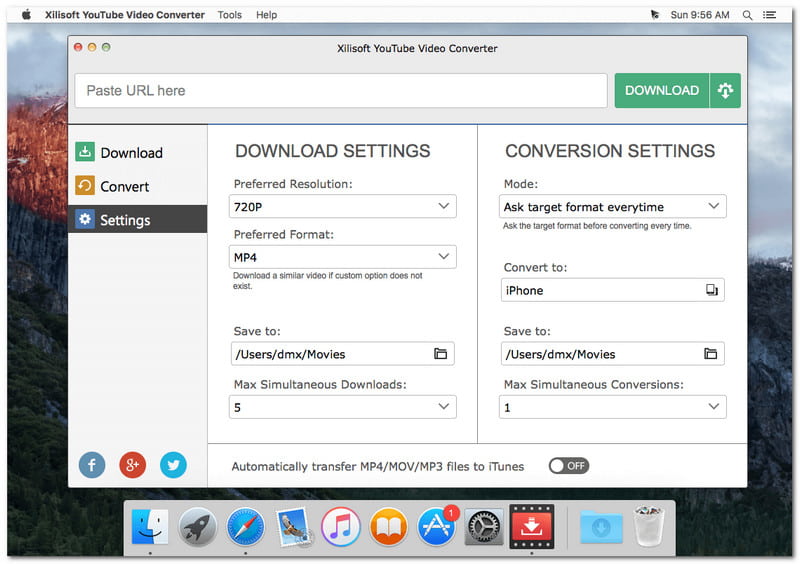Switch to the Convert sidebar section
The image size is (800, 564).
pyautogui.click(x=124, y=186)
